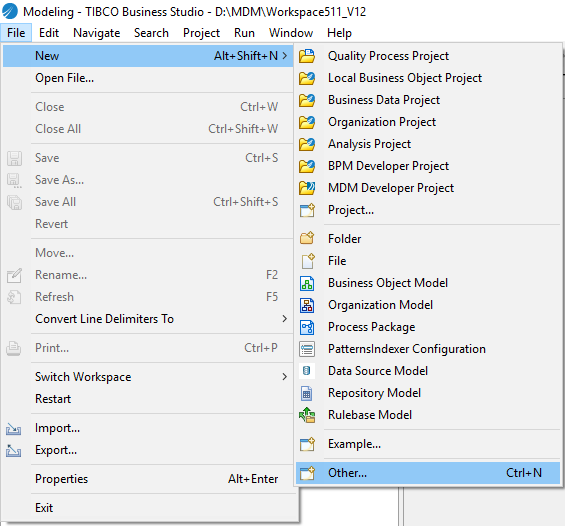Choose Folder in New submenu
The width and height of the screenshot is (565, 526).
click(x=428, y=239)
